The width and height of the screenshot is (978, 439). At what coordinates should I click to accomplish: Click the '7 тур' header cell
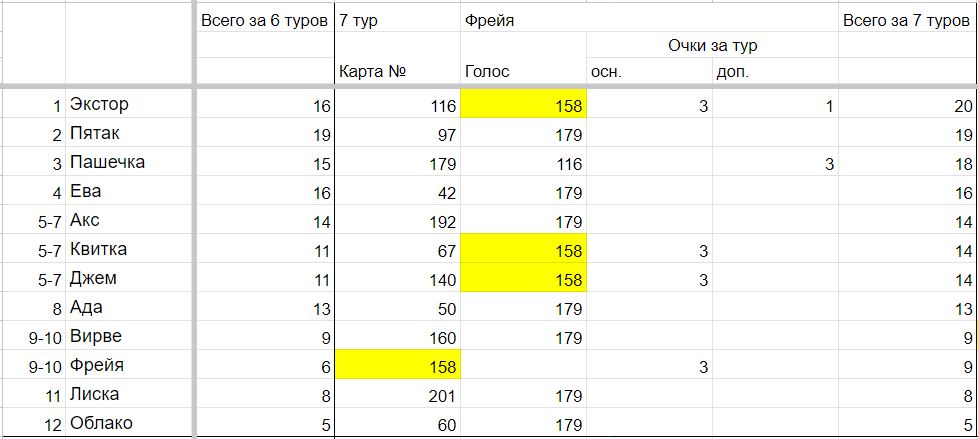397,21
